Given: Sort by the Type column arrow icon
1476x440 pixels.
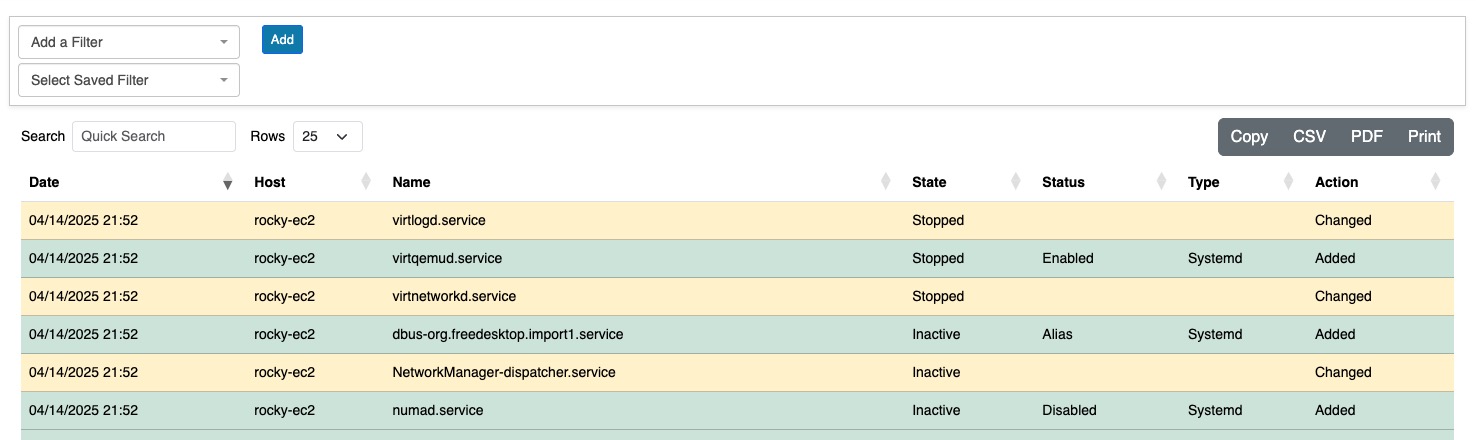Looking at the screenshot, I should [1289, 182].
